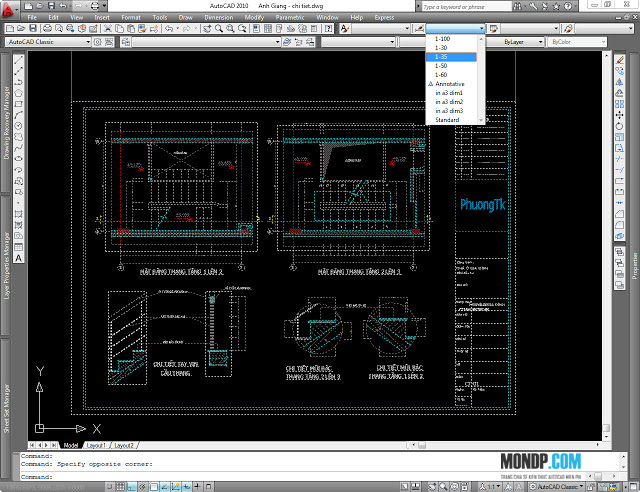Image resolution: width=640 pixels, height=492 pixels.
Task: Choose the 1-60 dimension style
Action: (451, 75)
